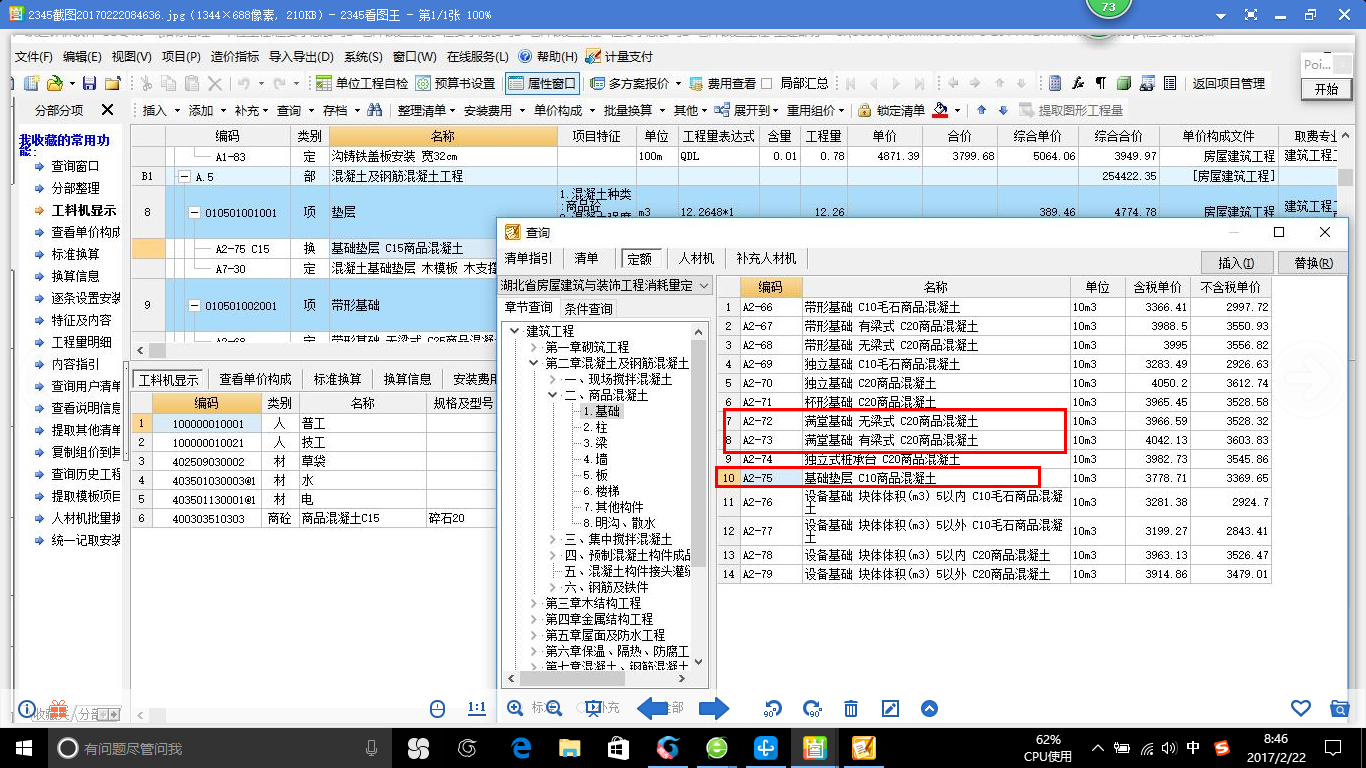Click the viewer slideshow play icon
Screen dimensions: 1366x768
click(591, 708)
